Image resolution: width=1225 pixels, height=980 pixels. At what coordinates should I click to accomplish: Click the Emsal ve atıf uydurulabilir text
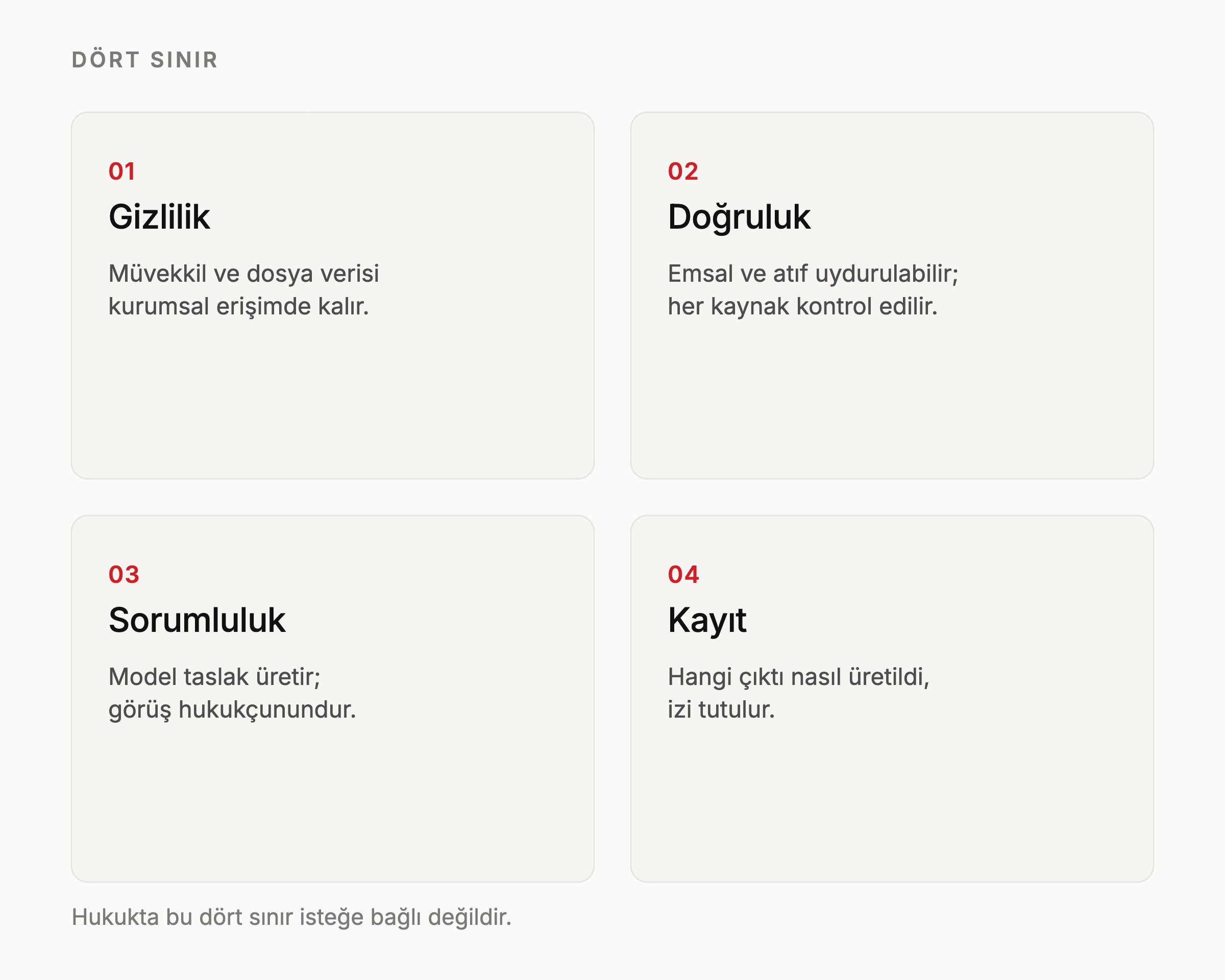click(813, 274)
